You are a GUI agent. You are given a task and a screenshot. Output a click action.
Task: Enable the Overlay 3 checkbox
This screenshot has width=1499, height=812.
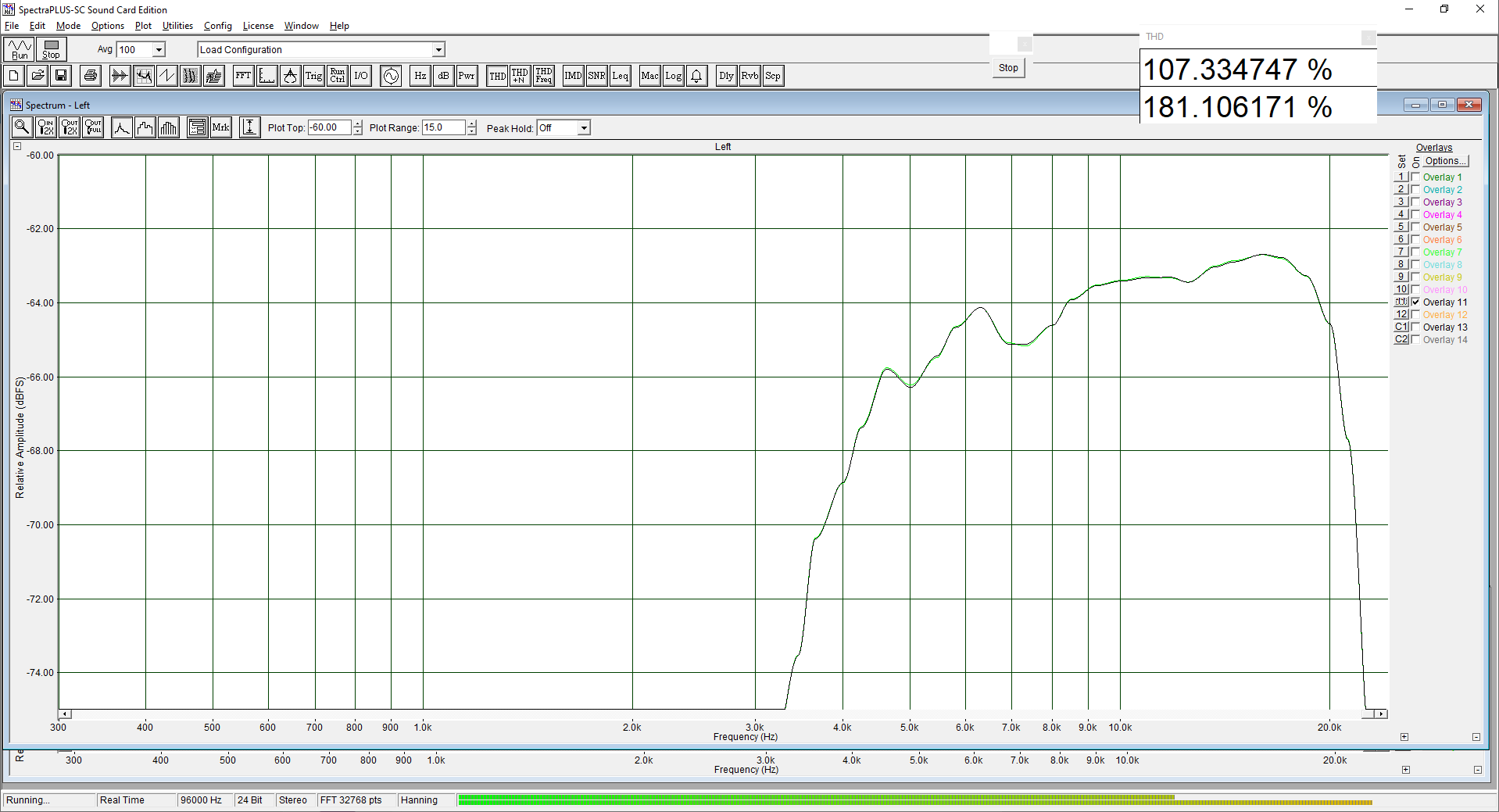click(x=1415, y=202)
